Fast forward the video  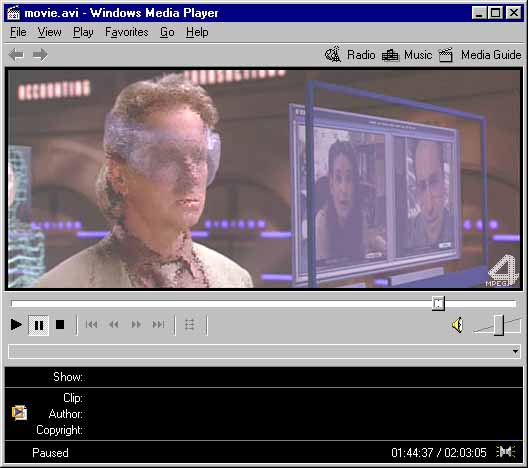tap(136, 325)
